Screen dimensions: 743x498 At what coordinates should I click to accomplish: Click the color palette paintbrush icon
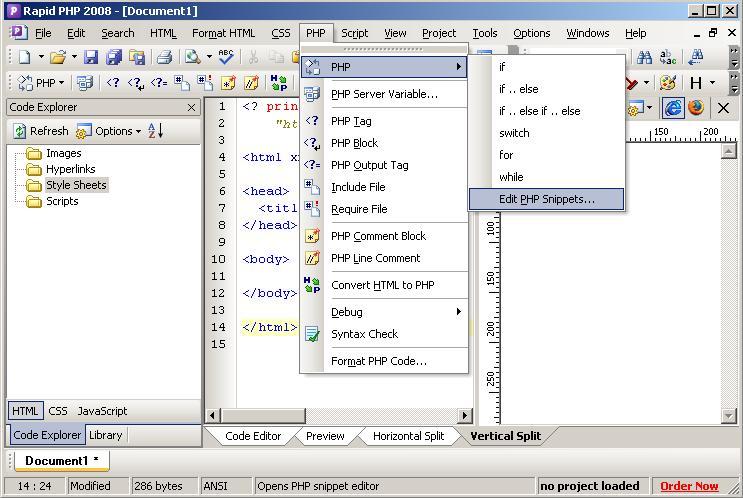668,83
